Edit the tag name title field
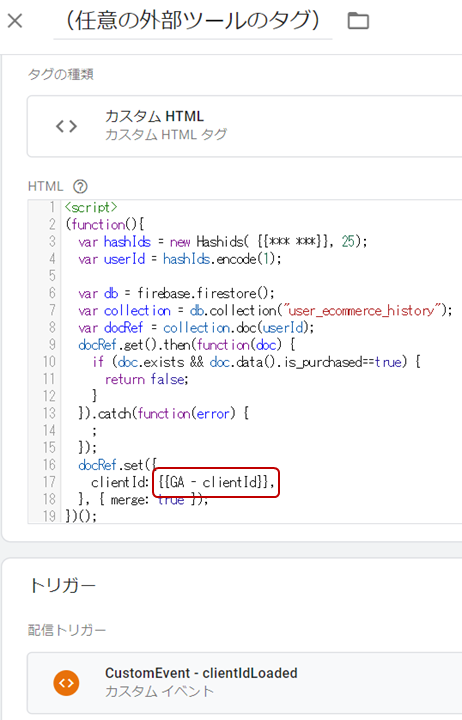 [193, 21]
